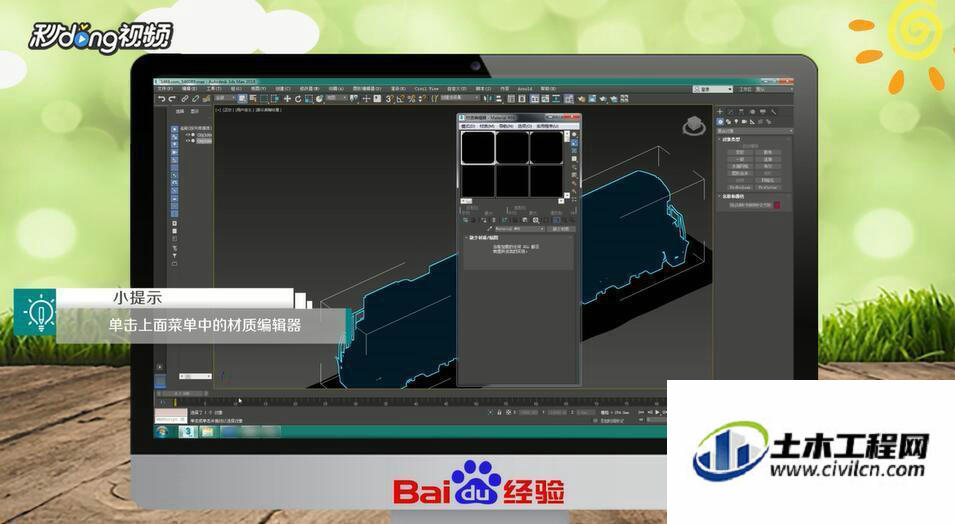This screenshot has width=955, height=524.
Task: Toggle Angle Snap on main toolbar
Action: 400,99
